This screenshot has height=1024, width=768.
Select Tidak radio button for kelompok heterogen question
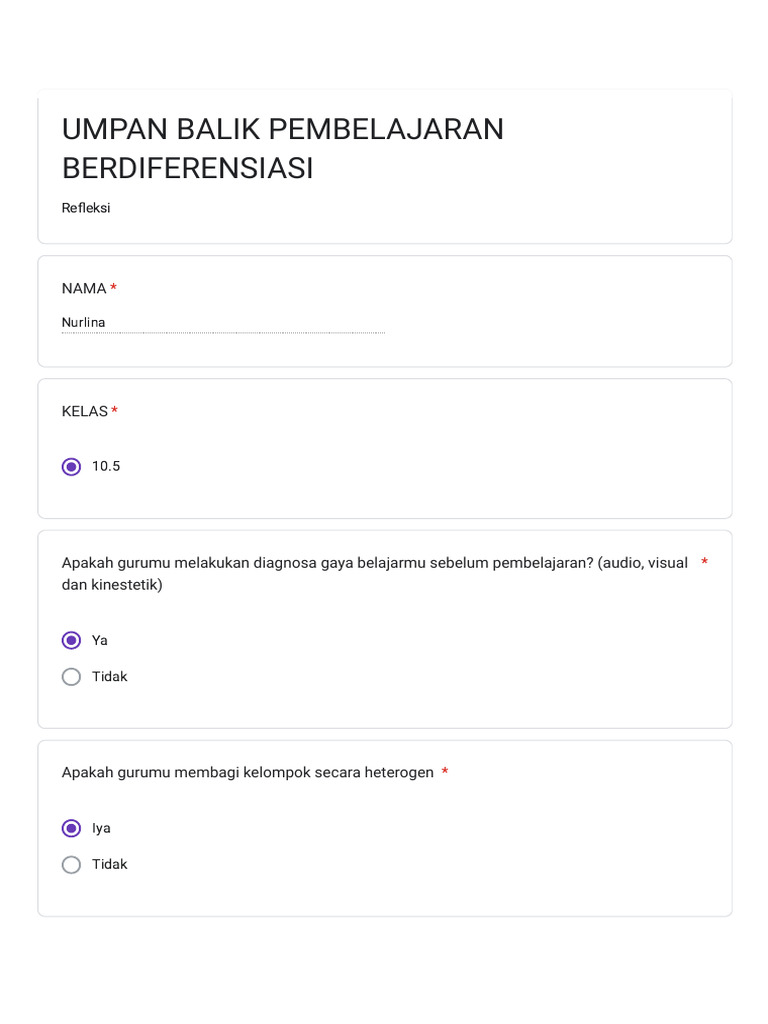click(71, 865)
